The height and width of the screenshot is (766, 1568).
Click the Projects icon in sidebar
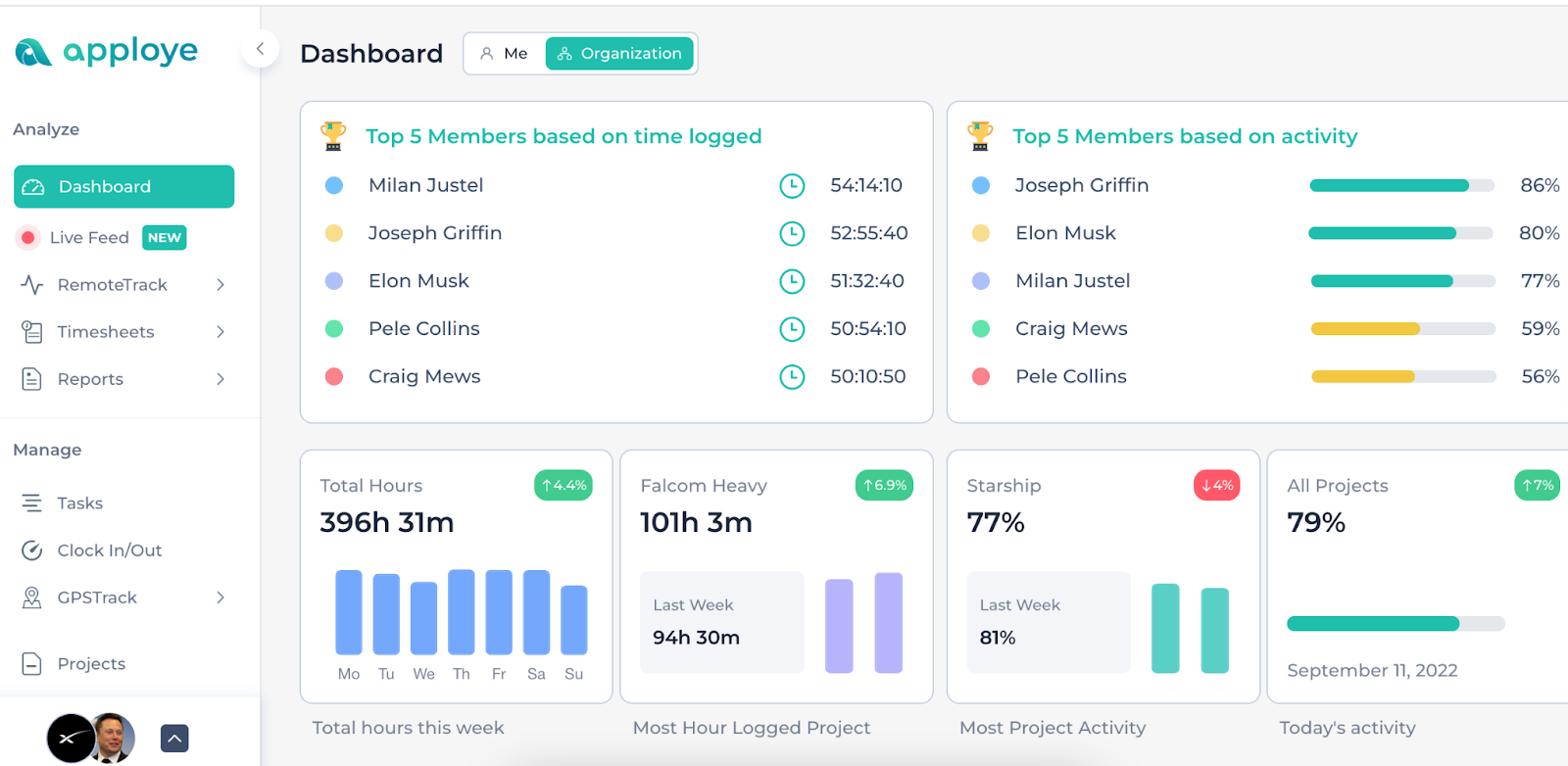[32, 664]
